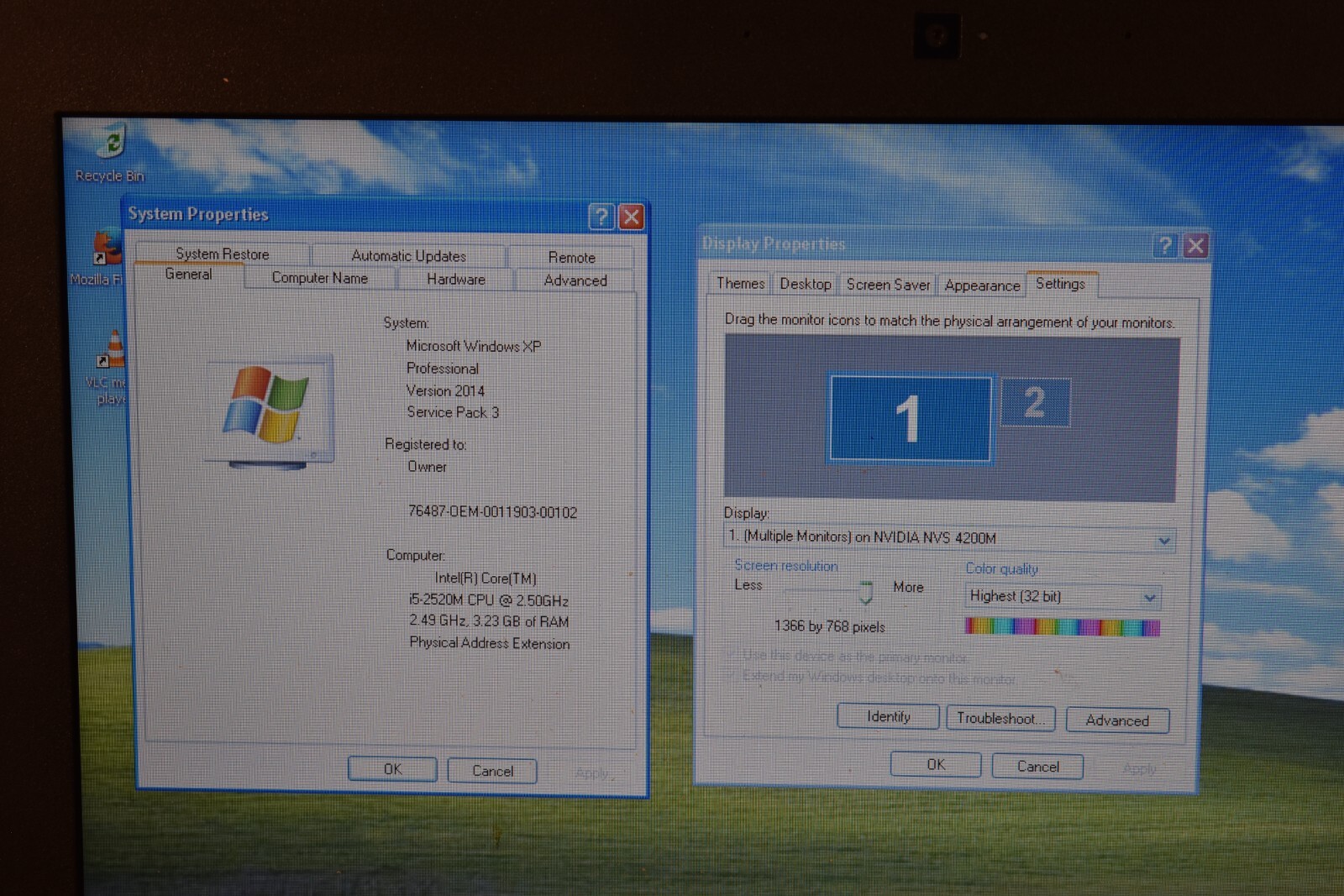Click the Advanced button in Display Properties
The height and width of the screenshot is (896, 1344).
click(x=1117, y=720)
